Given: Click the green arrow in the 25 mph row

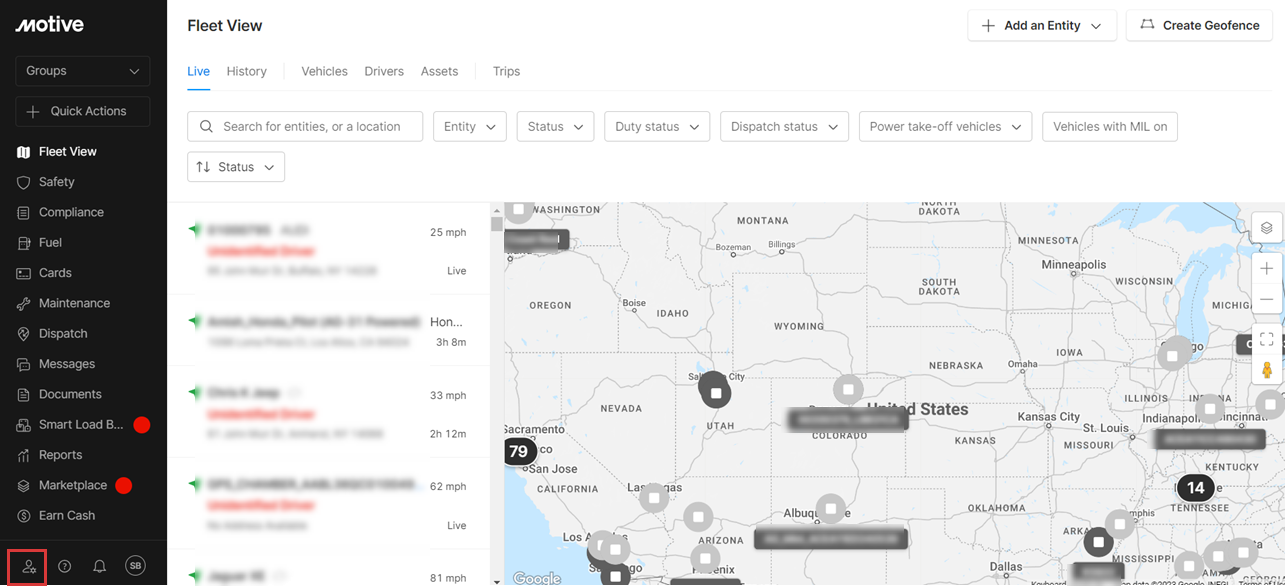Looking at the screenshot, I should pyautogui.click(x=195, y=230).
